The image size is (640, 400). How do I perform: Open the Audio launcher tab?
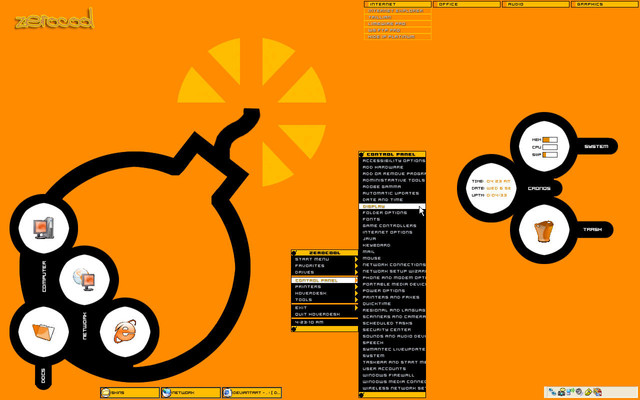536,4
